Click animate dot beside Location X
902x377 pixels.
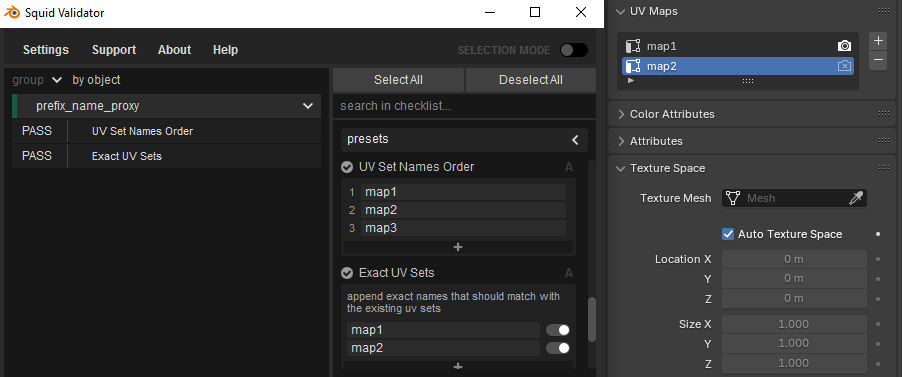(x=878, y=259)
